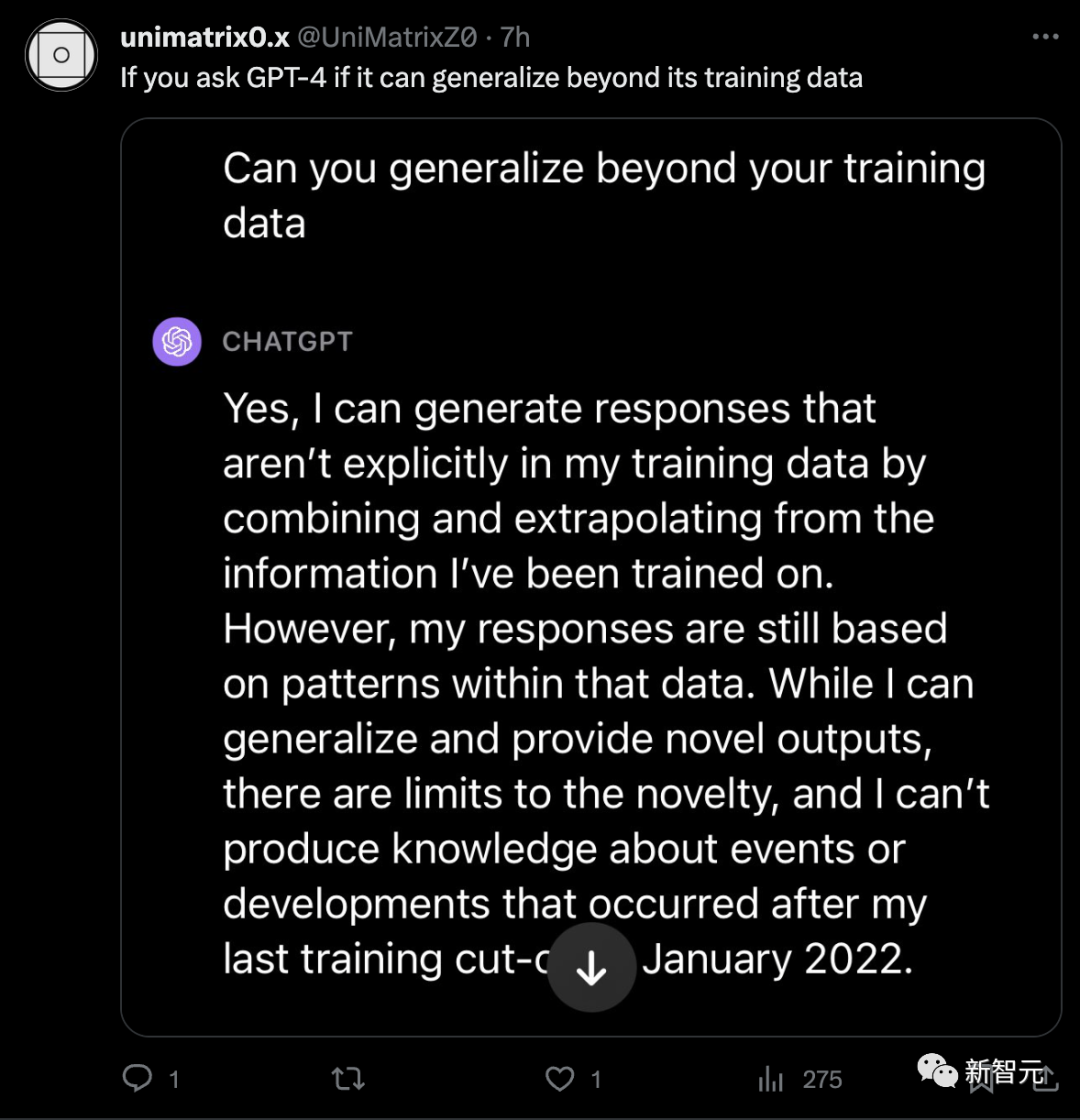
Task: Click the tweet text about GPT-4 generalizing
Action: 490,77
